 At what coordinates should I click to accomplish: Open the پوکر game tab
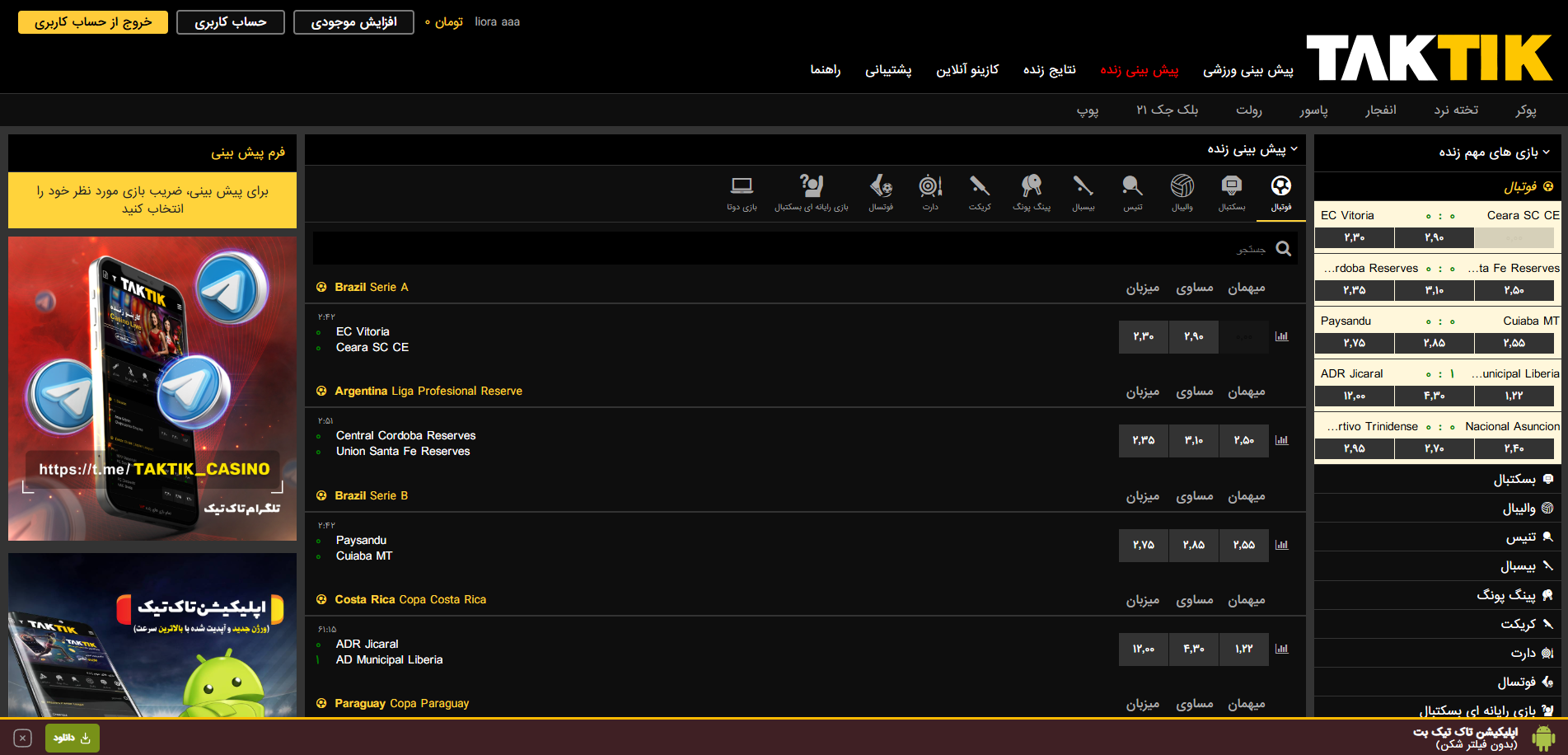pyautogui.click(x=1525, y=110)
